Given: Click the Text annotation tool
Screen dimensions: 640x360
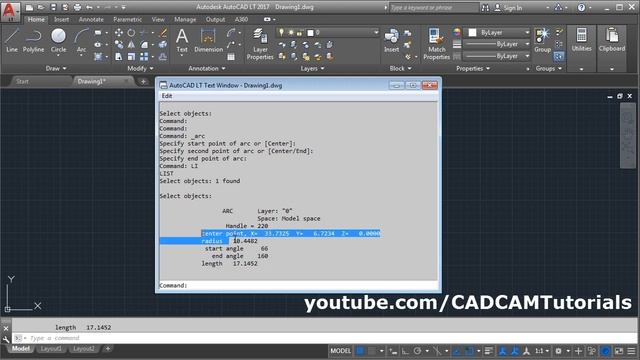Looking at the screenshot, I should pyautogui.click(x=182, y=41).
